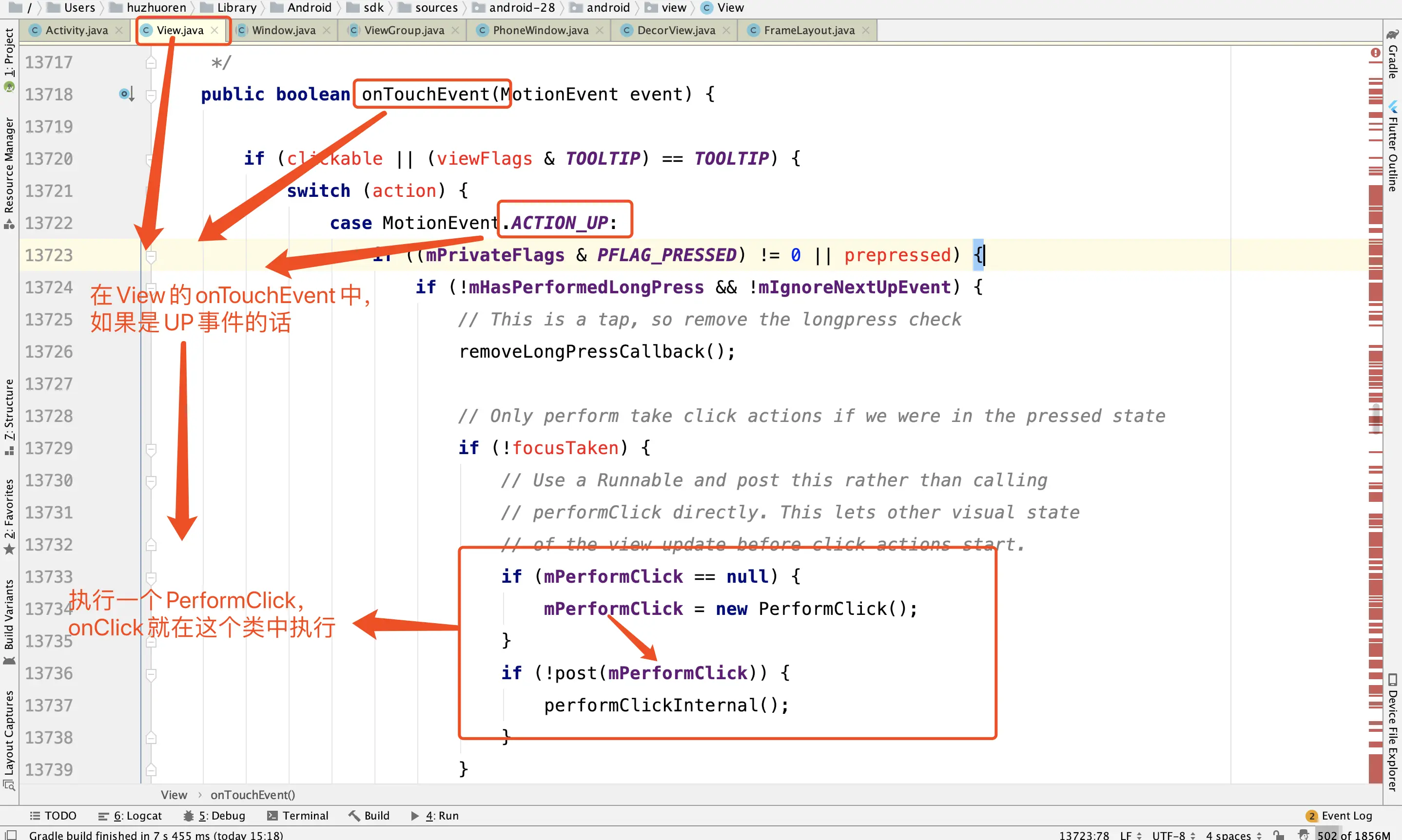Collapse the onTouchEvent method fold marker
The width and height of the screenshot is (1402, 840).
[151, 95]
